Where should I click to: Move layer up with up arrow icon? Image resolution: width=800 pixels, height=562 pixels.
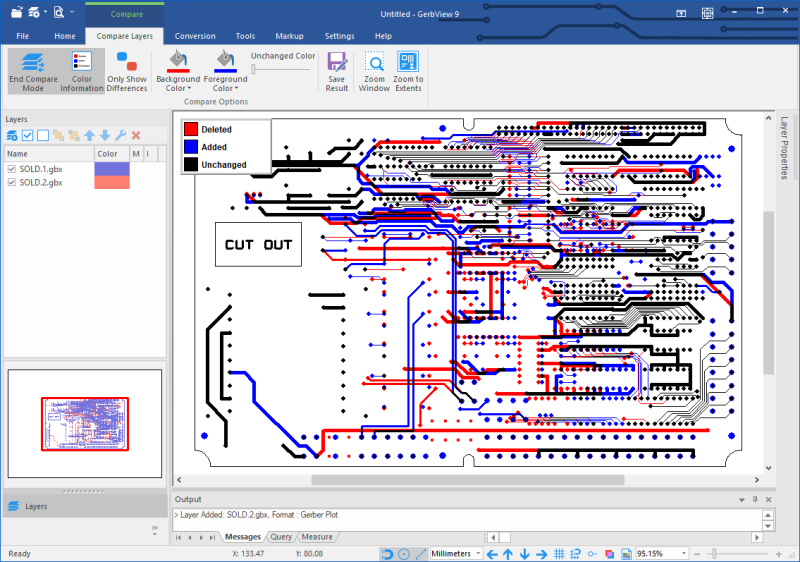tap(89, 135)
